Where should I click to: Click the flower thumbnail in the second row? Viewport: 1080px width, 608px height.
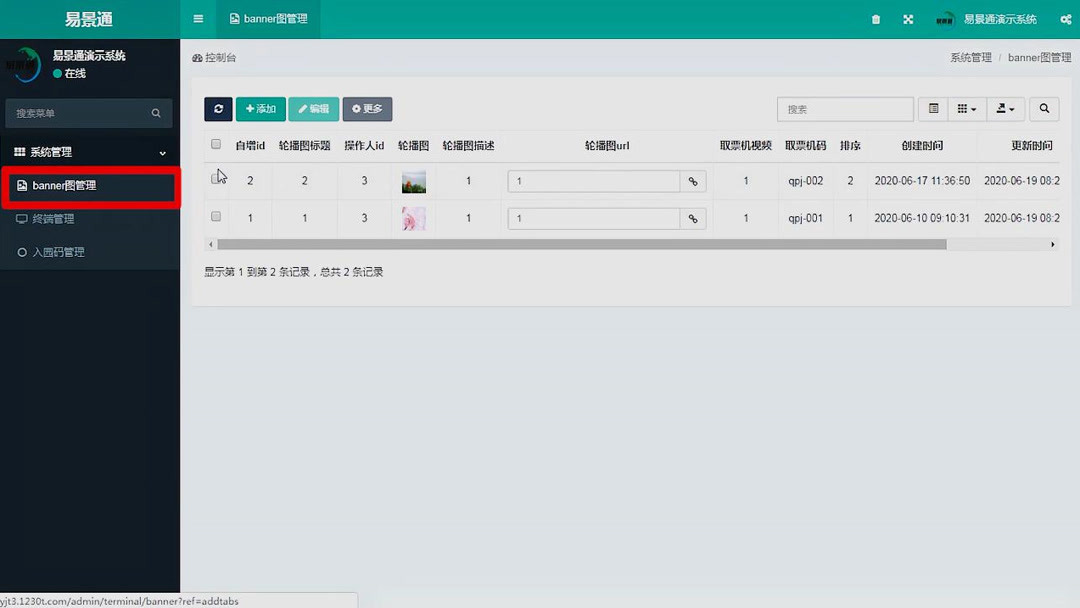coord(413,218)
